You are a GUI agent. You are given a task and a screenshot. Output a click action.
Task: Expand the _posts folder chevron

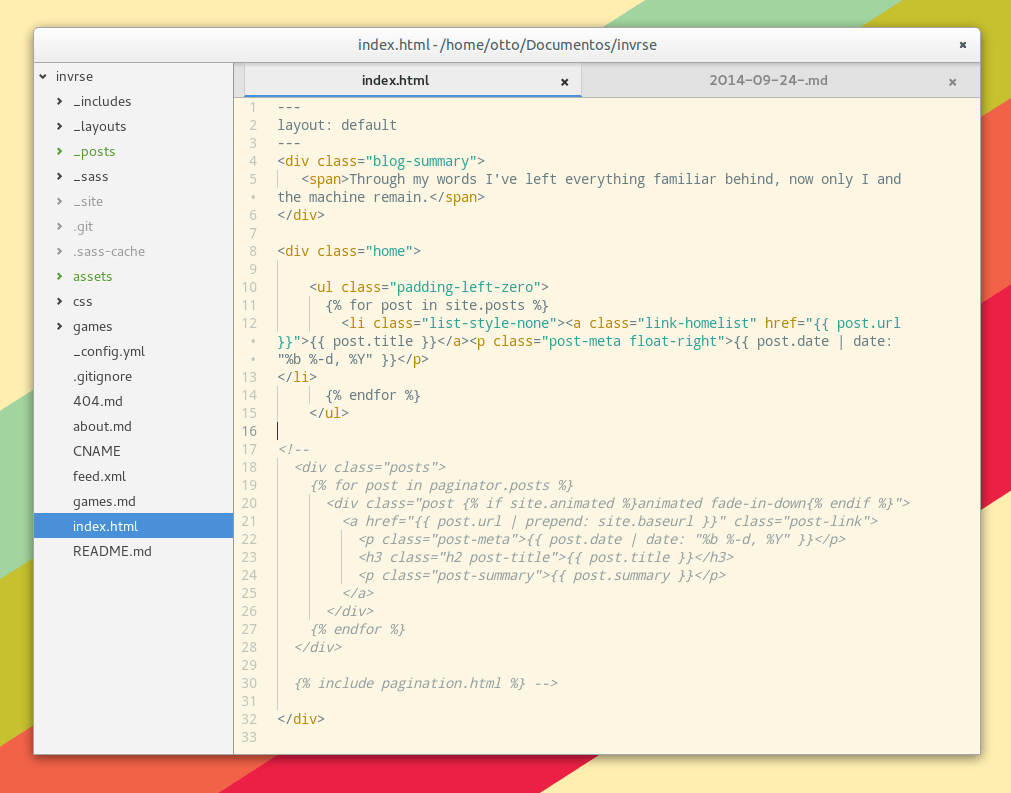coord(60,152)
